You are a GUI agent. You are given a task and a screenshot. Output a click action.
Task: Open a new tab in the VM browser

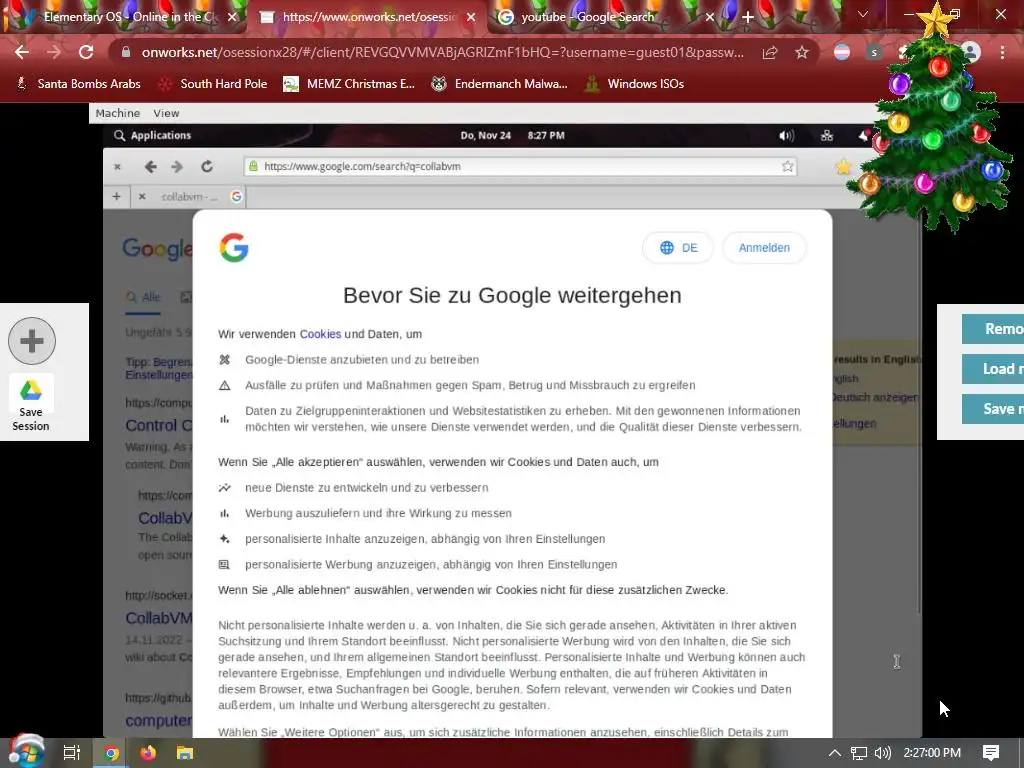116,196
